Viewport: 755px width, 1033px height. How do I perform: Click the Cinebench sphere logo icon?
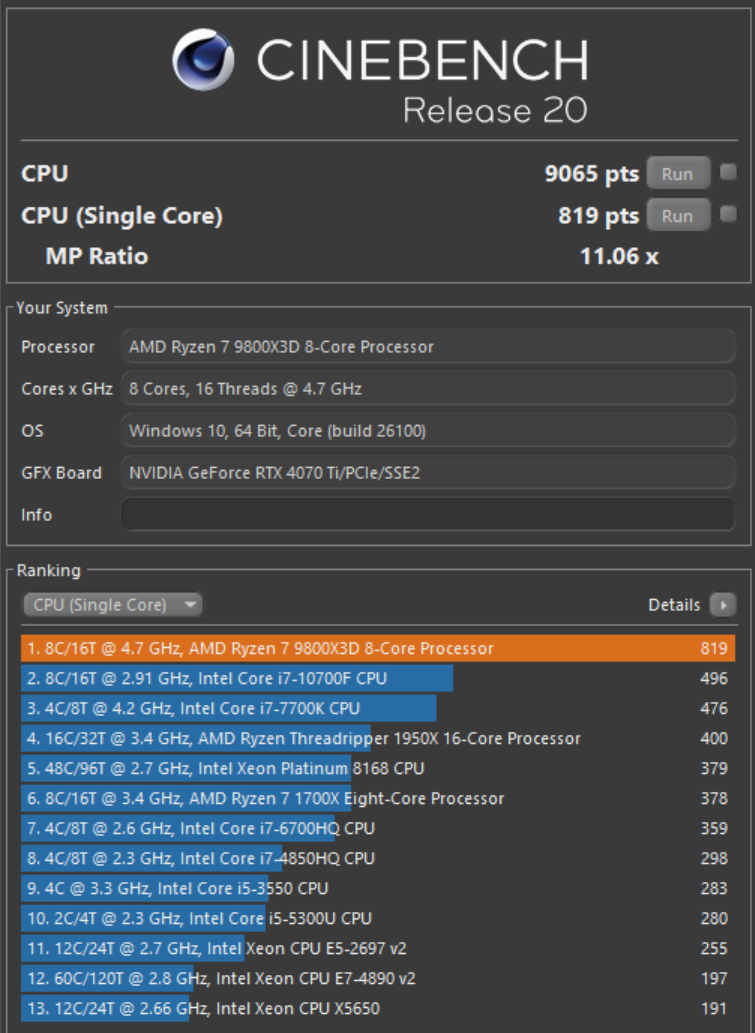tap(203, 59)
